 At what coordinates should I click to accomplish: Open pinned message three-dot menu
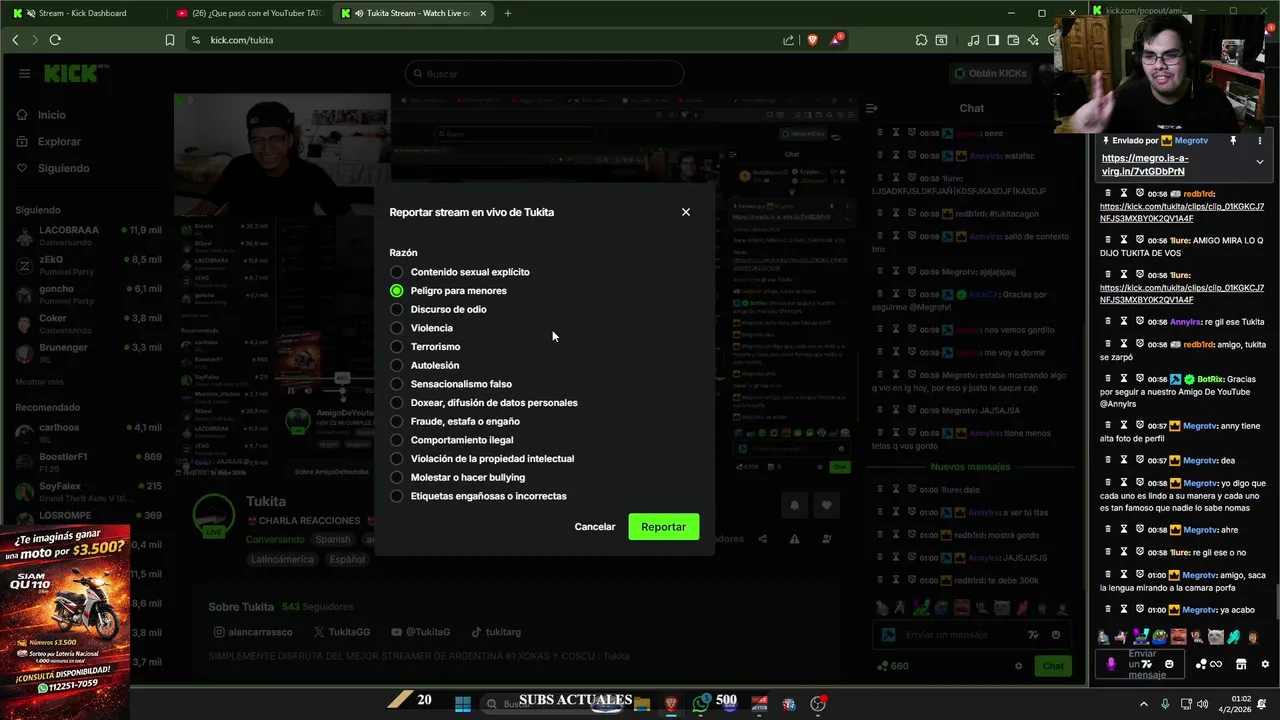1260,141
